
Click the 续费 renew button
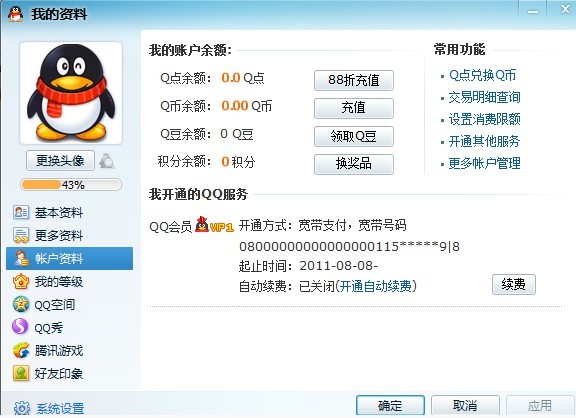pyautogui.click(x=514, y=284)
